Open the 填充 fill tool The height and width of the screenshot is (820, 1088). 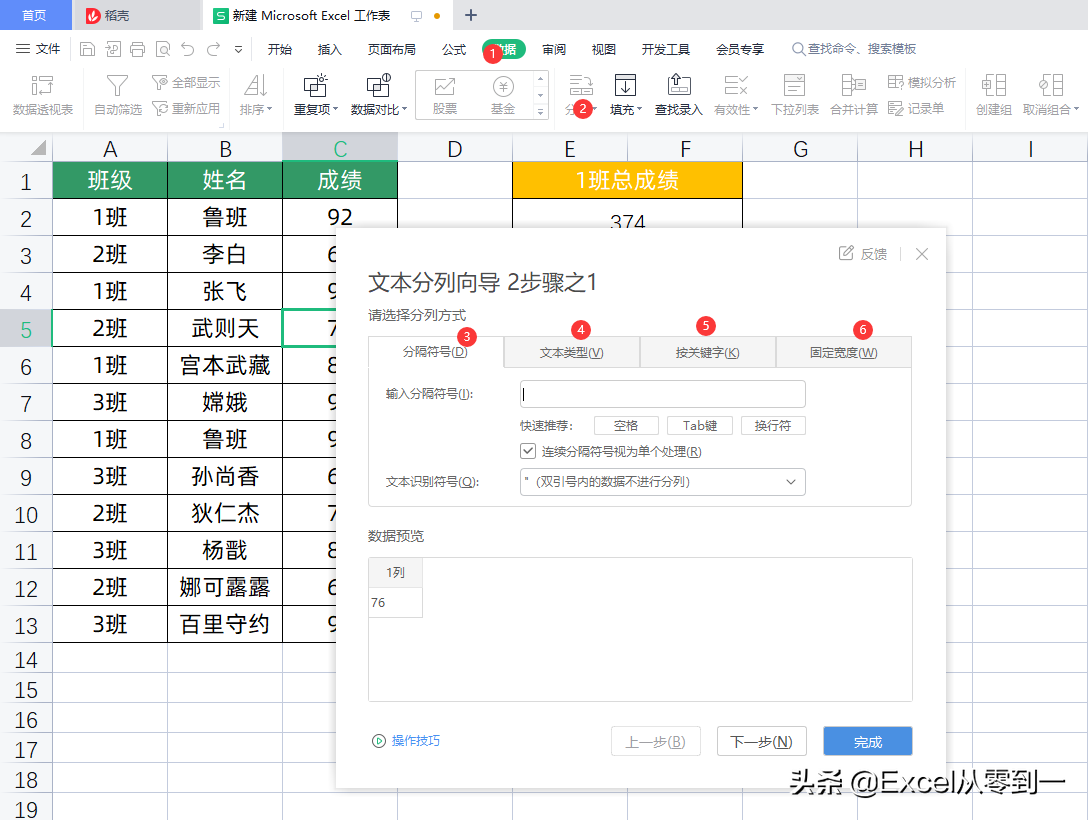point(626,95)
